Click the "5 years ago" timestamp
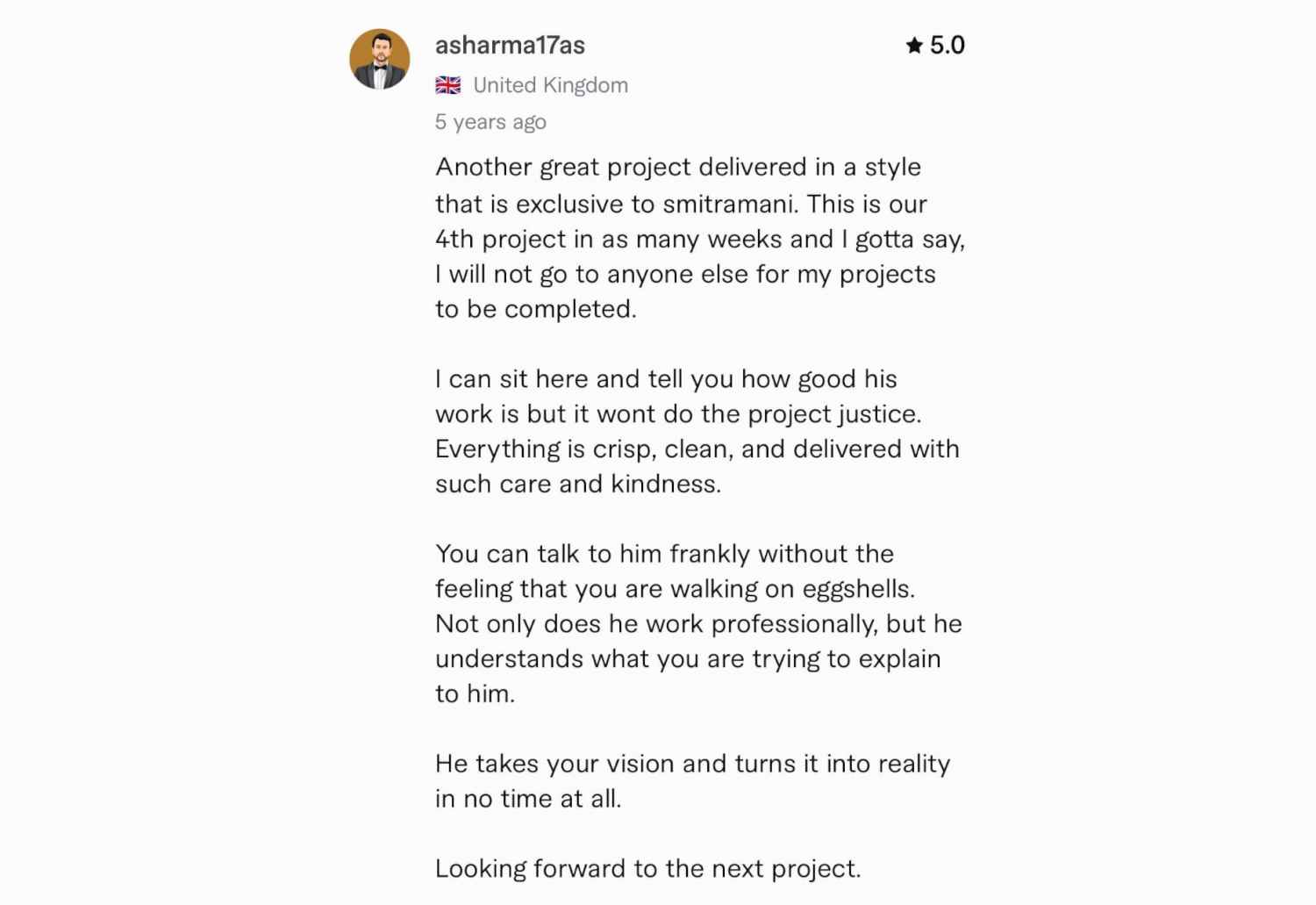 [490, 122]
